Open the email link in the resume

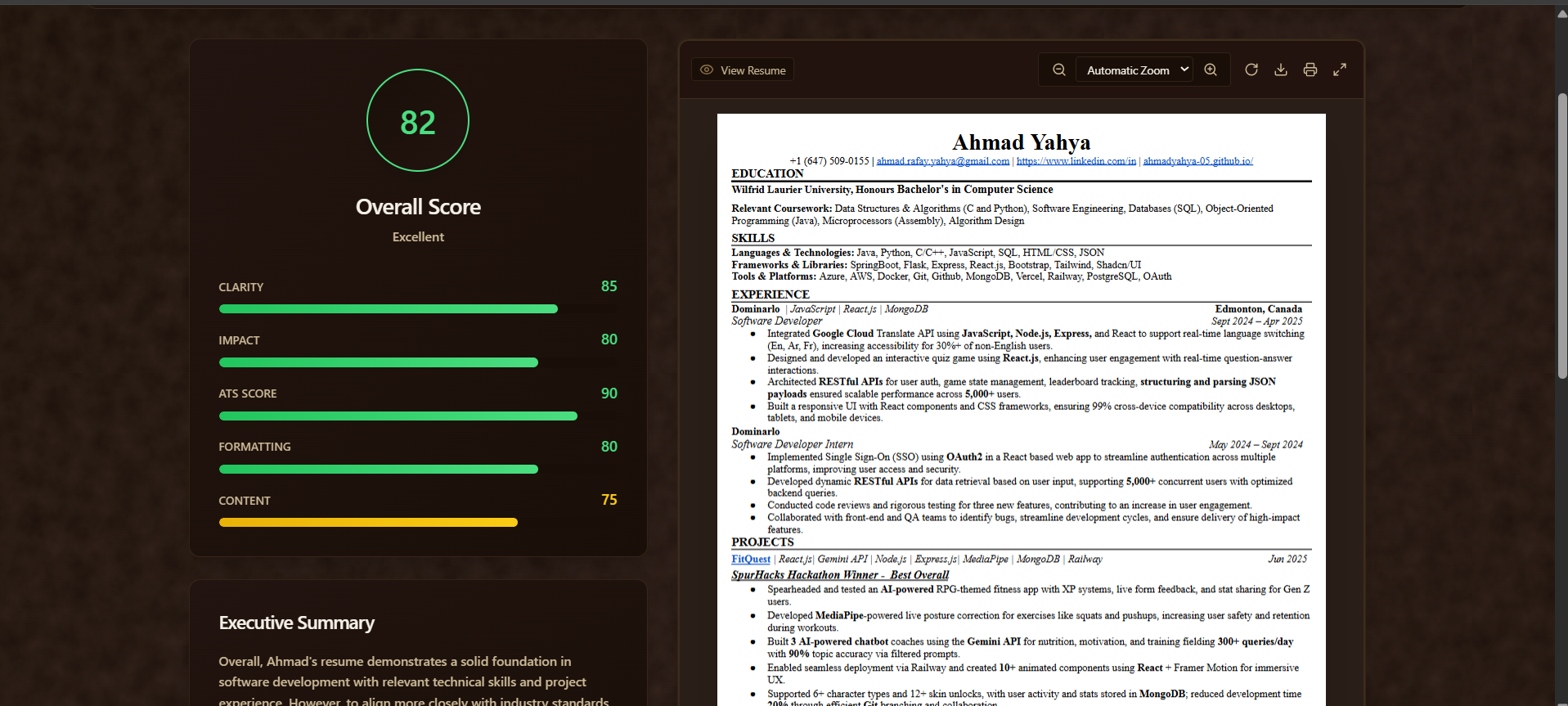tap(943, 161)
